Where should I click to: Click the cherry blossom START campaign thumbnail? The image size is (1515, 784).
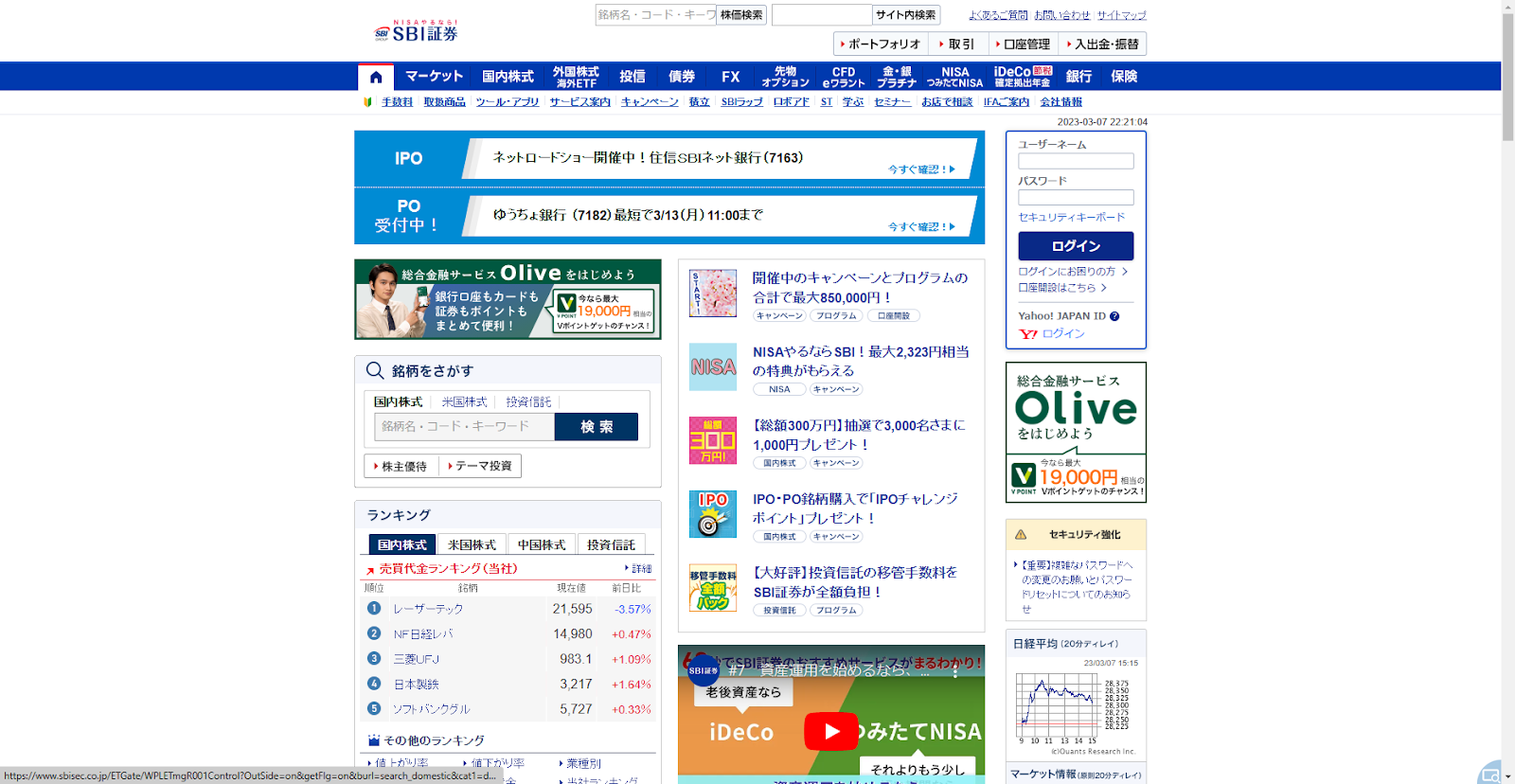(x=713, y=293)
